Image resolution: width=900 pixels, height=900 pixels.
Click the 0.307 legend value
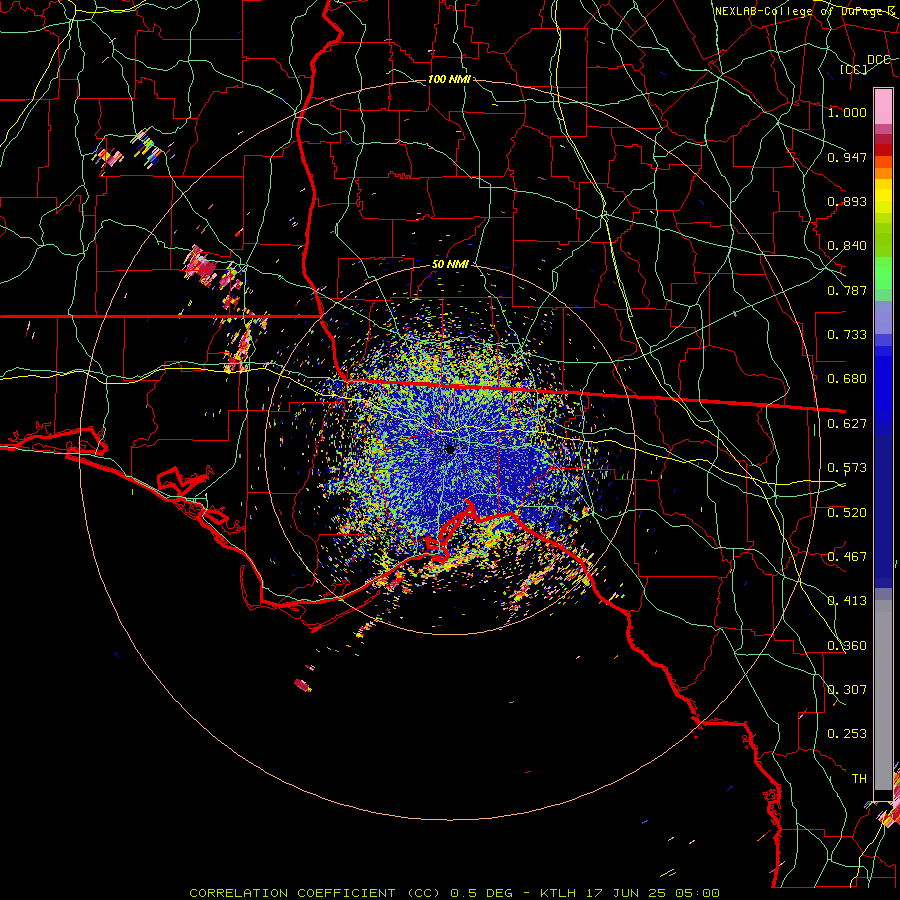(847, 690)
